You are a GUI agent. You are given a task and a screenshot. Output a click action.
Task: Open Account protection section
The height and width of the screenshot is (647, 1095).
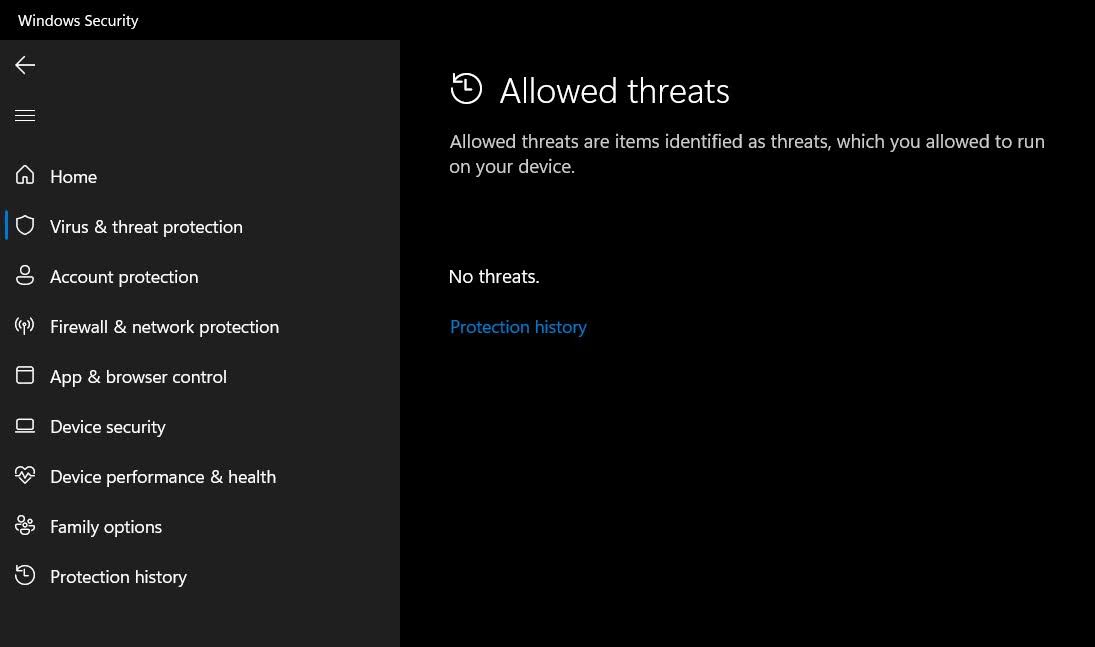(200, 277)
